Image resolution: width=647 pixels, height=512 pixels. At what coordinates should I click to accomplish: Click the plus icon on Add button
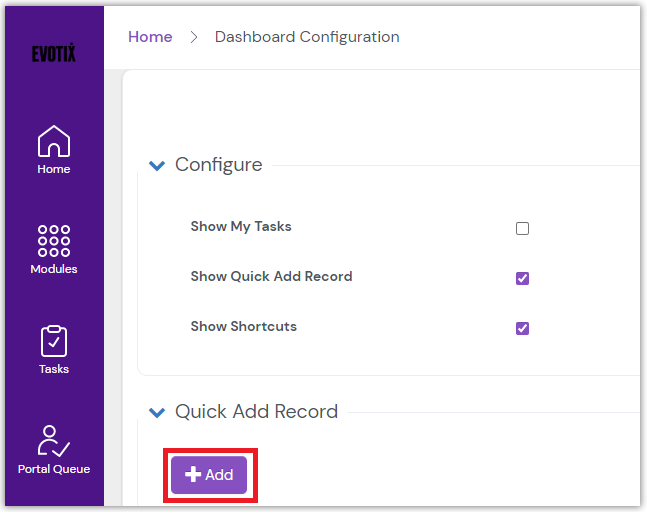pyautogui.click(x=194, y=475)
